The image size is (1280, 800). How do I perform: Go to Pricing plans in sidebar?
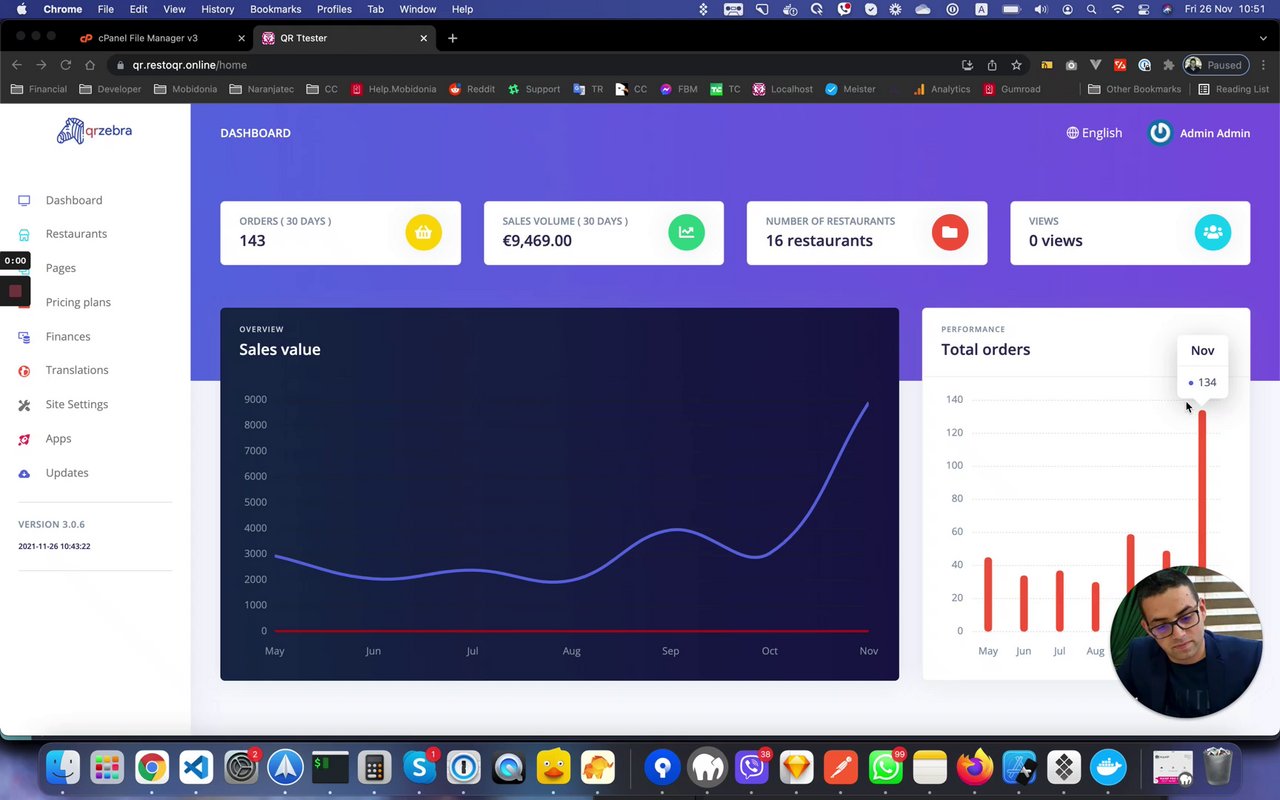pyautogui.click(x=78, y=302)
